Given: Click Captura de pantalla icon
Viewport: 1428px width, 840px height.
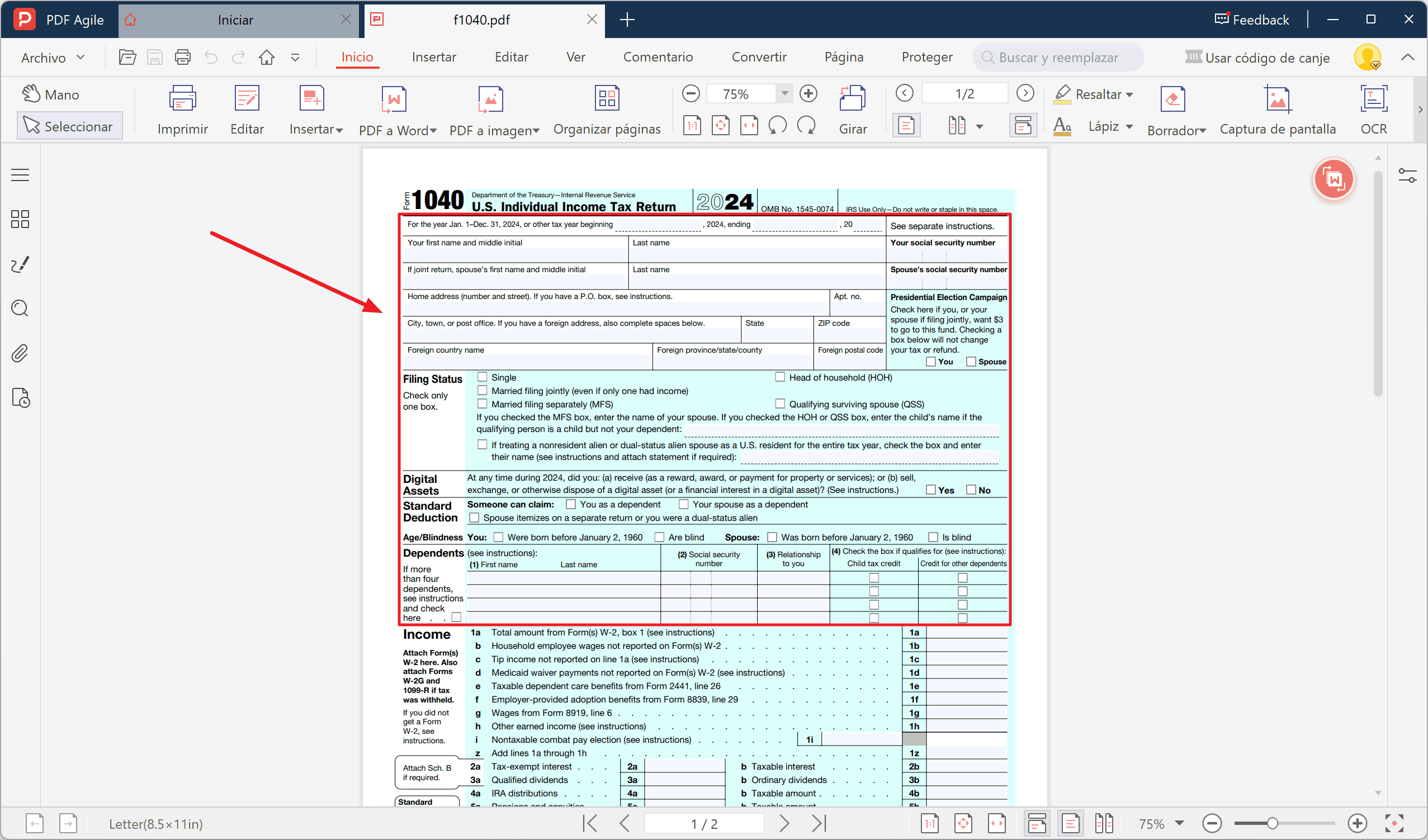Looking at the screenshot, I should coord(1277,98).
